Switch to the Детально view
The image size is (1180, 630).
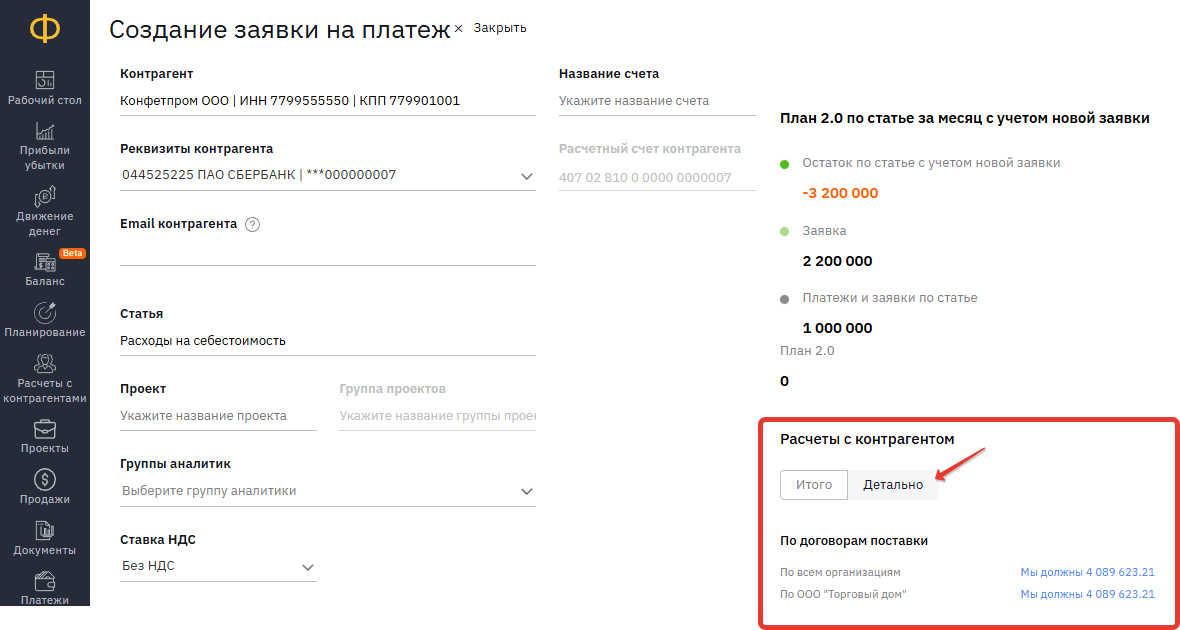pyautogui.click(x=893, y=485)
